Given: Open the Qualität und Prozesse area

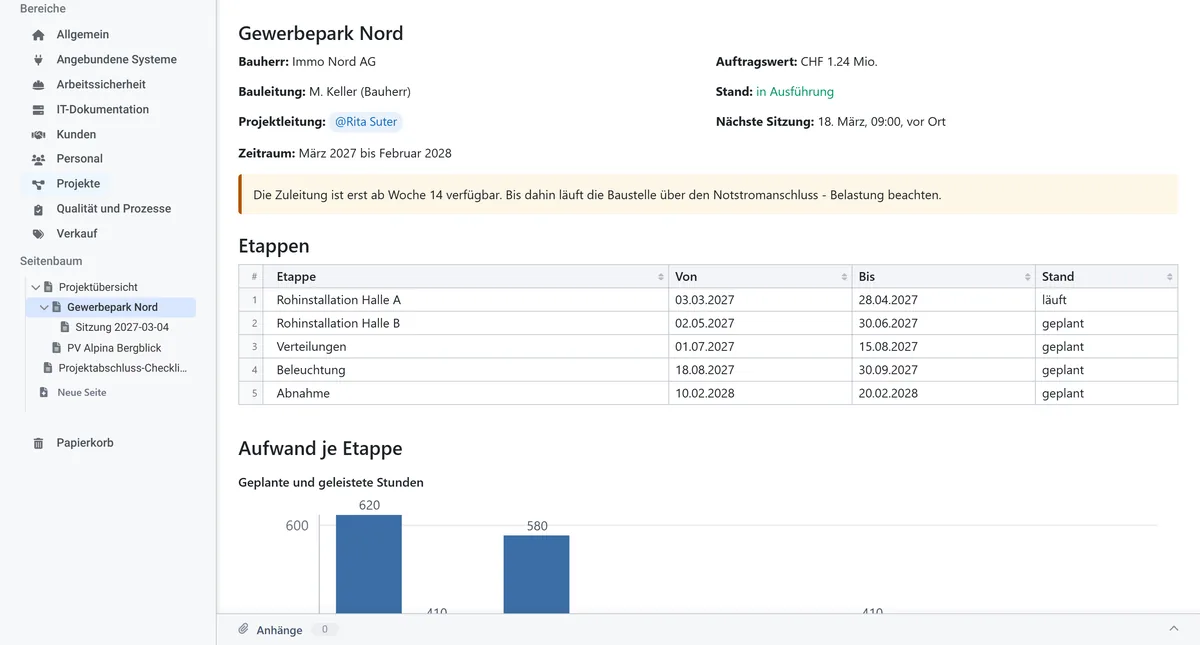Looking at the screenshot, I should tap(114, 209).
